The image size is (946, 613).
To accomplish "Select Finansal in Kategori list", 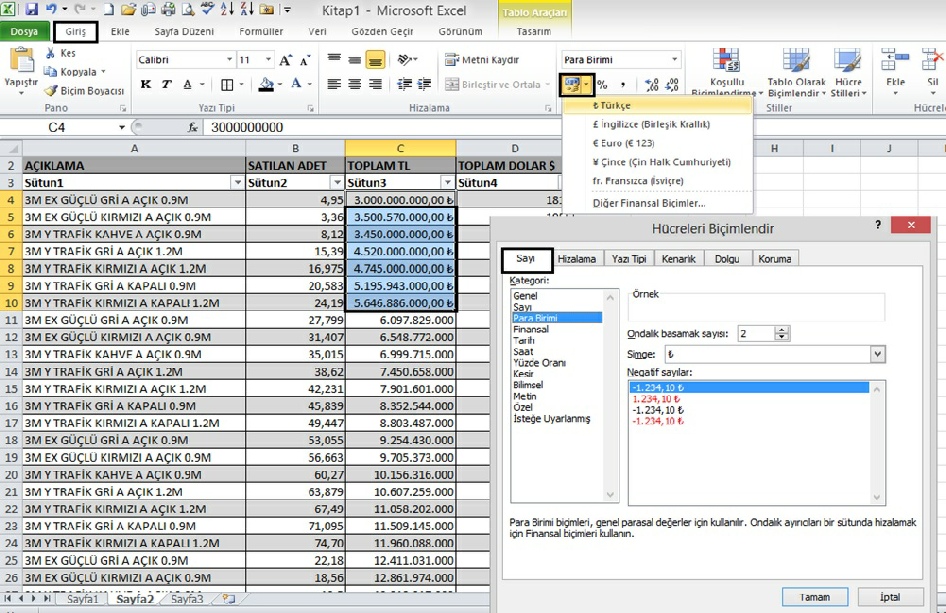I will [531, 329].
